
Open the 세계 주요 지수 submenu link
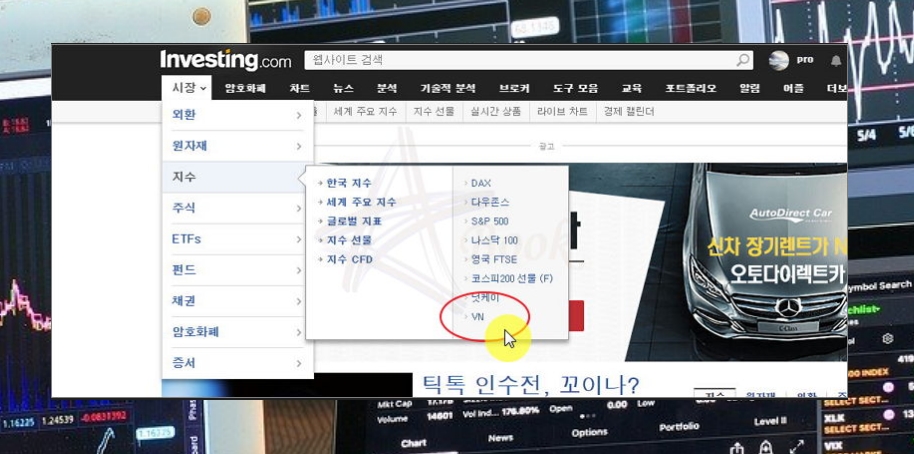pos(361,202)
